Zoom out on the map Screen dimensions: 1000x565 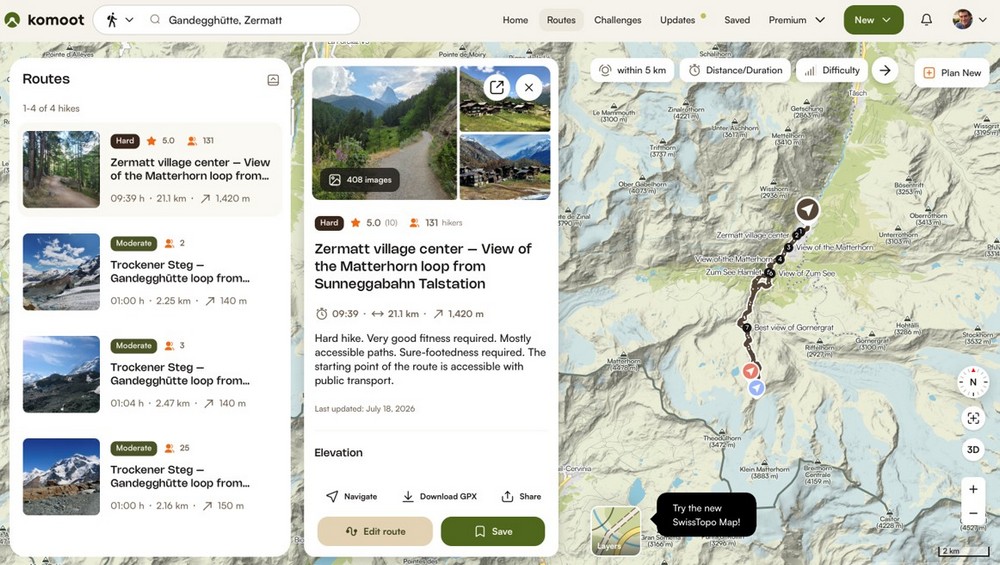(x=973, y=513)
